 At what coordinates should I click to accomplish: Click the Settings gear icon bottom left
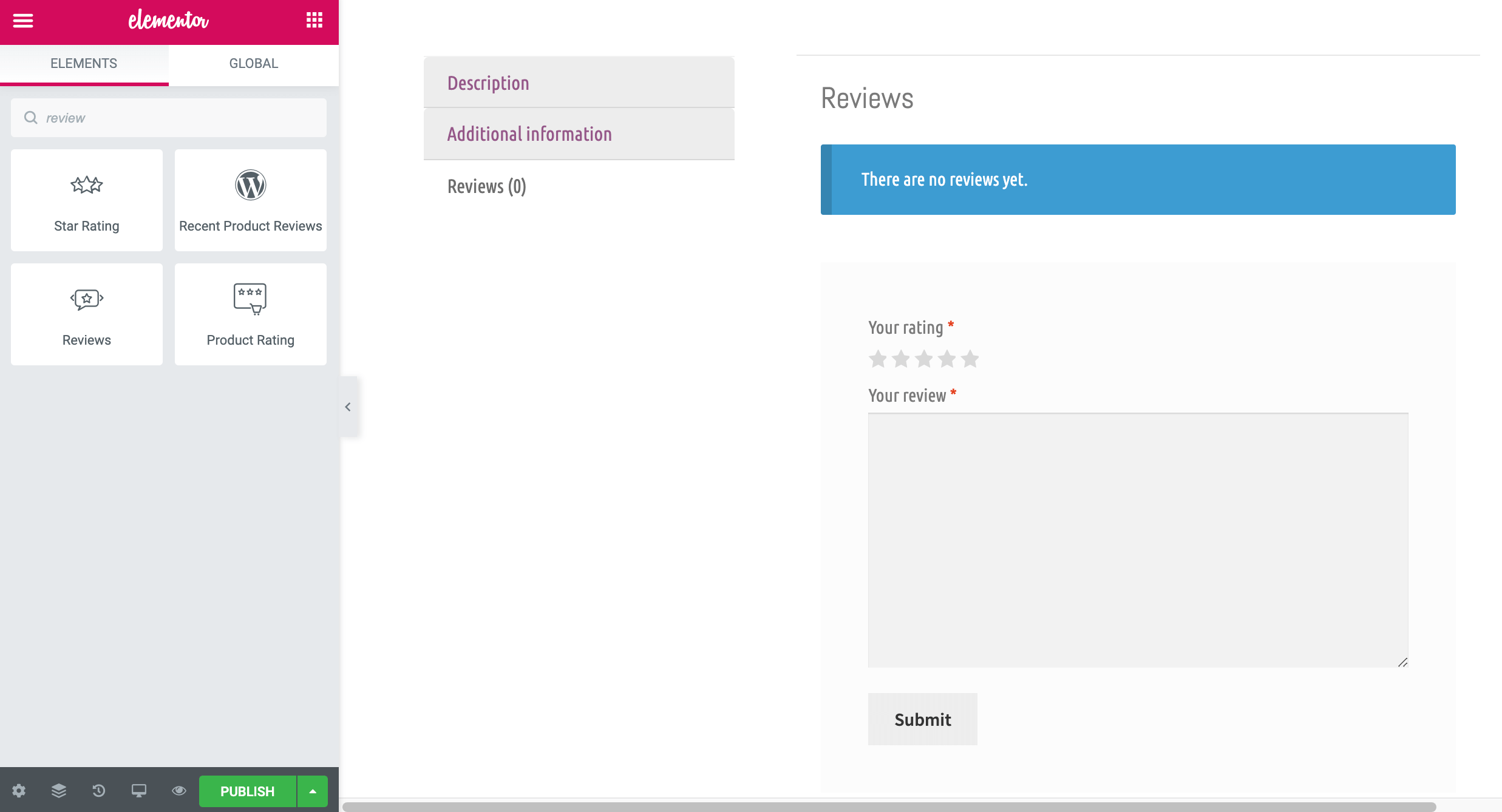pyautogui.click(x=19, y=791)
